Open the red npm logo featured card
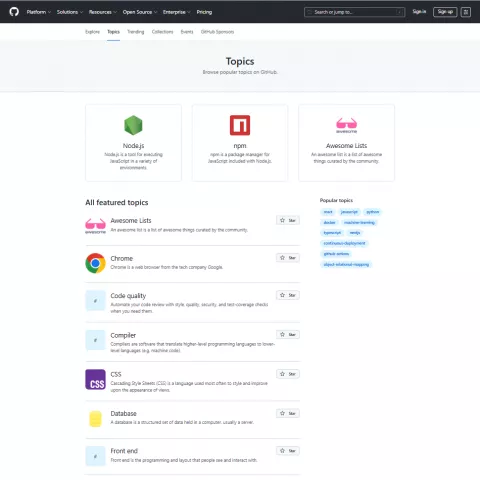The image size is (480, 480). coord(240,143)
